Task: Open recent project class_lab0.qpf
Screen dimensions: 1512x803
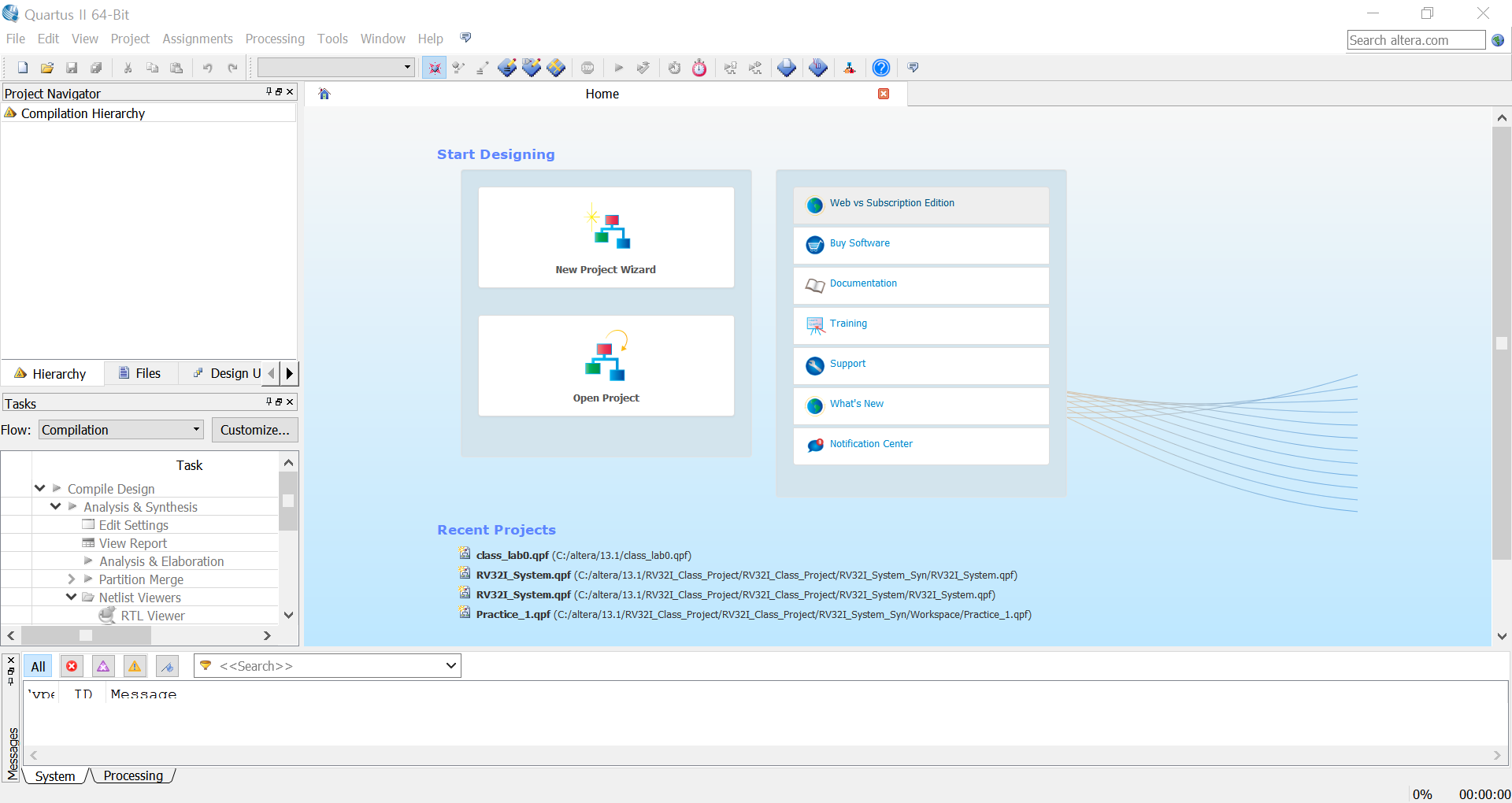Action: tap(584, 555)
